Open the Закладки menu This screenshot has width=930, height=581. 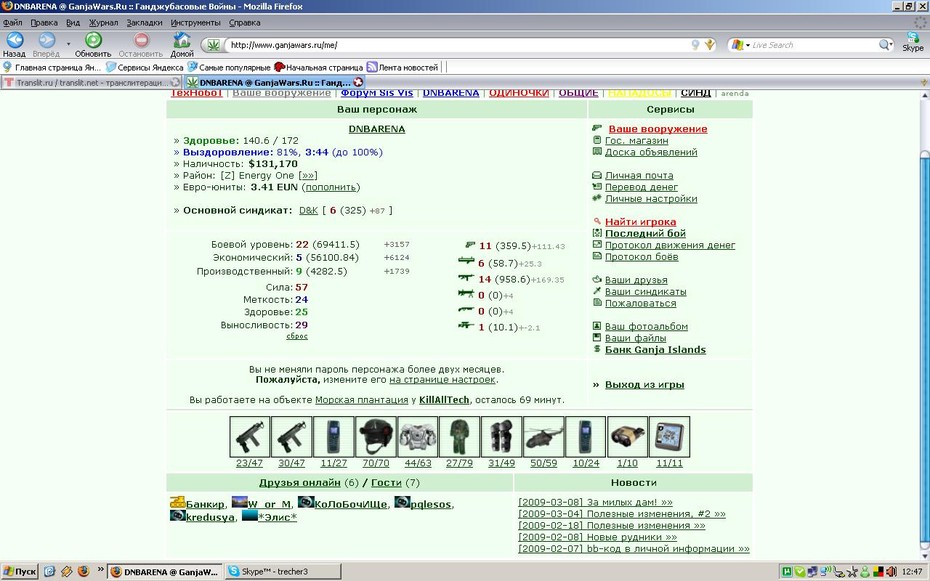[x=144, y=23]
